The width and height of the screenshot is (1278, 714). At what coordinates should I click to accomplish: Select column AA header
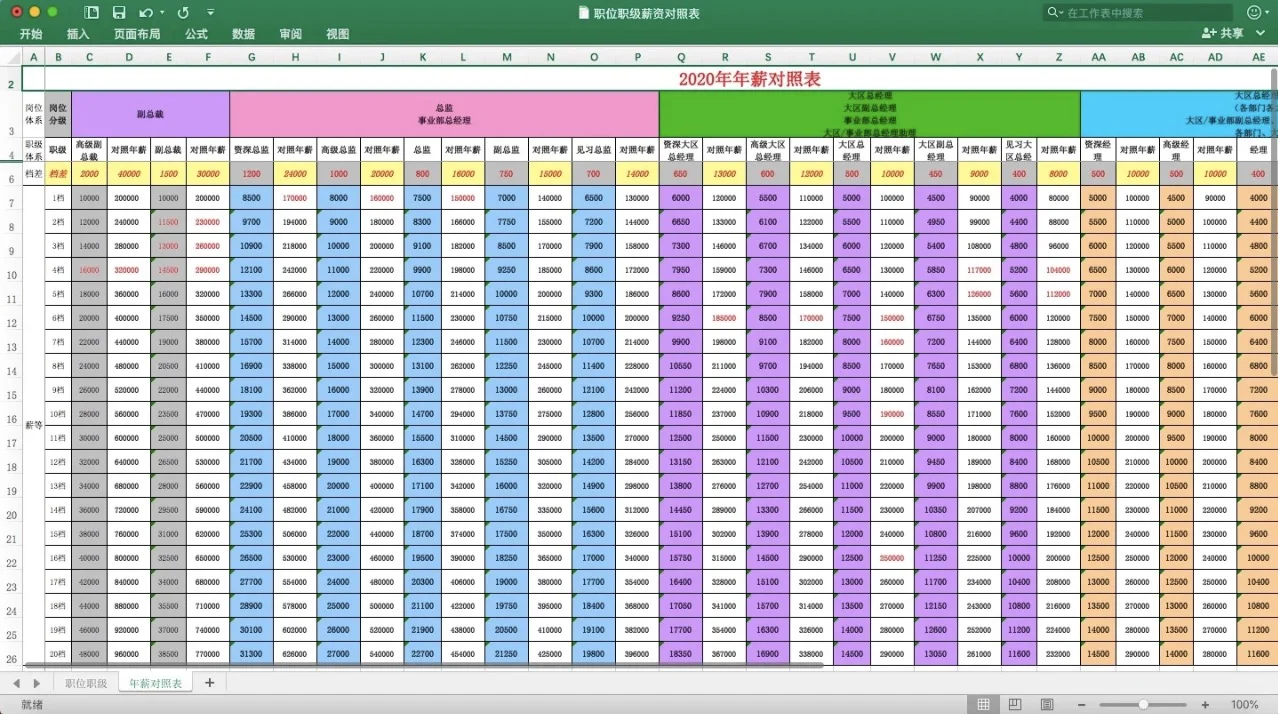[1098, 57]
